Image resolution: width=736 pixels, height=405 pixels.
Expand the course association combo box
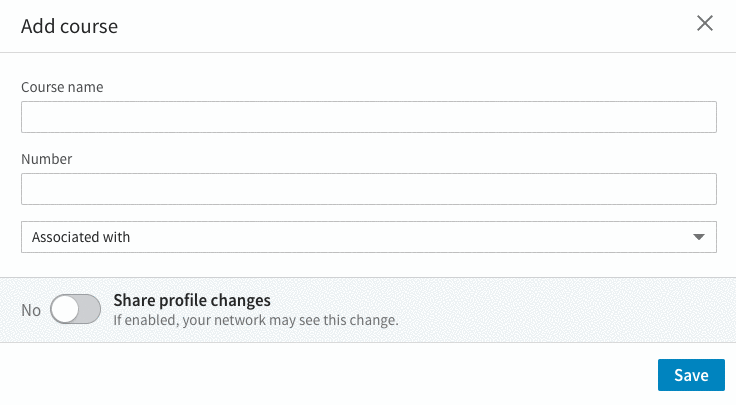pos(368,237)
